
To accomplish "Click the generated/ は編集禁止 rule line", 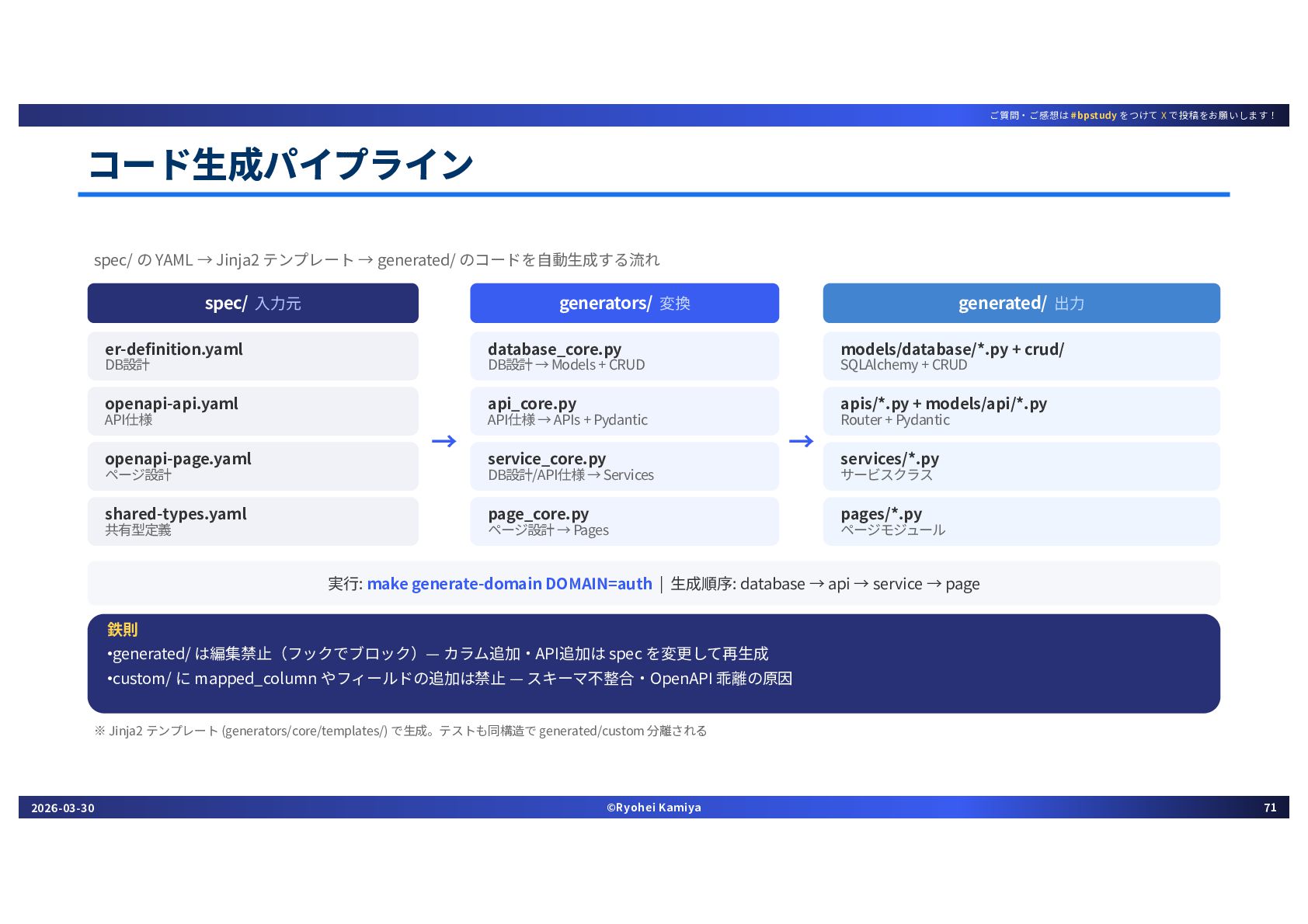I will tap(438, 654).
